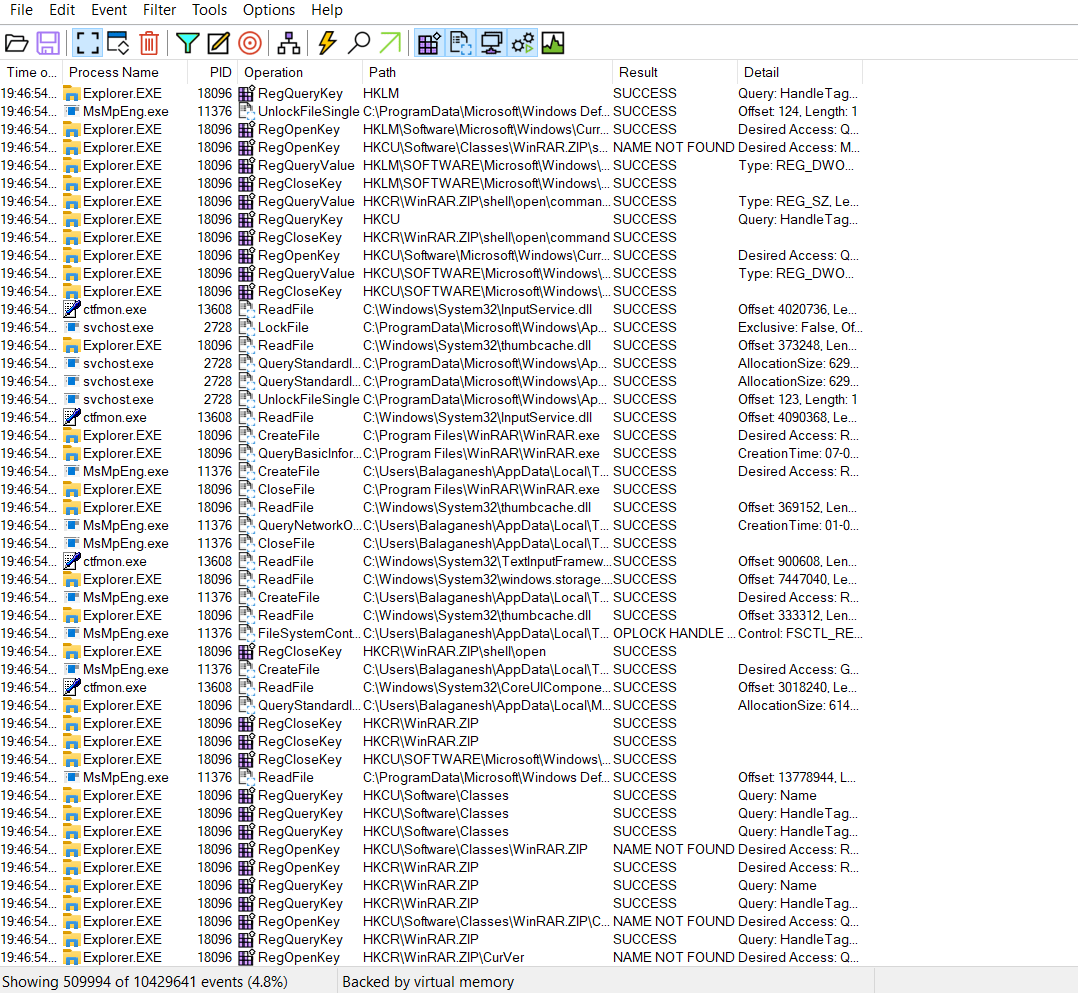Viewport: 1078px width, 993px height.
Task: Toggle Show Profiling Events
Action: (x=553, y=43)
